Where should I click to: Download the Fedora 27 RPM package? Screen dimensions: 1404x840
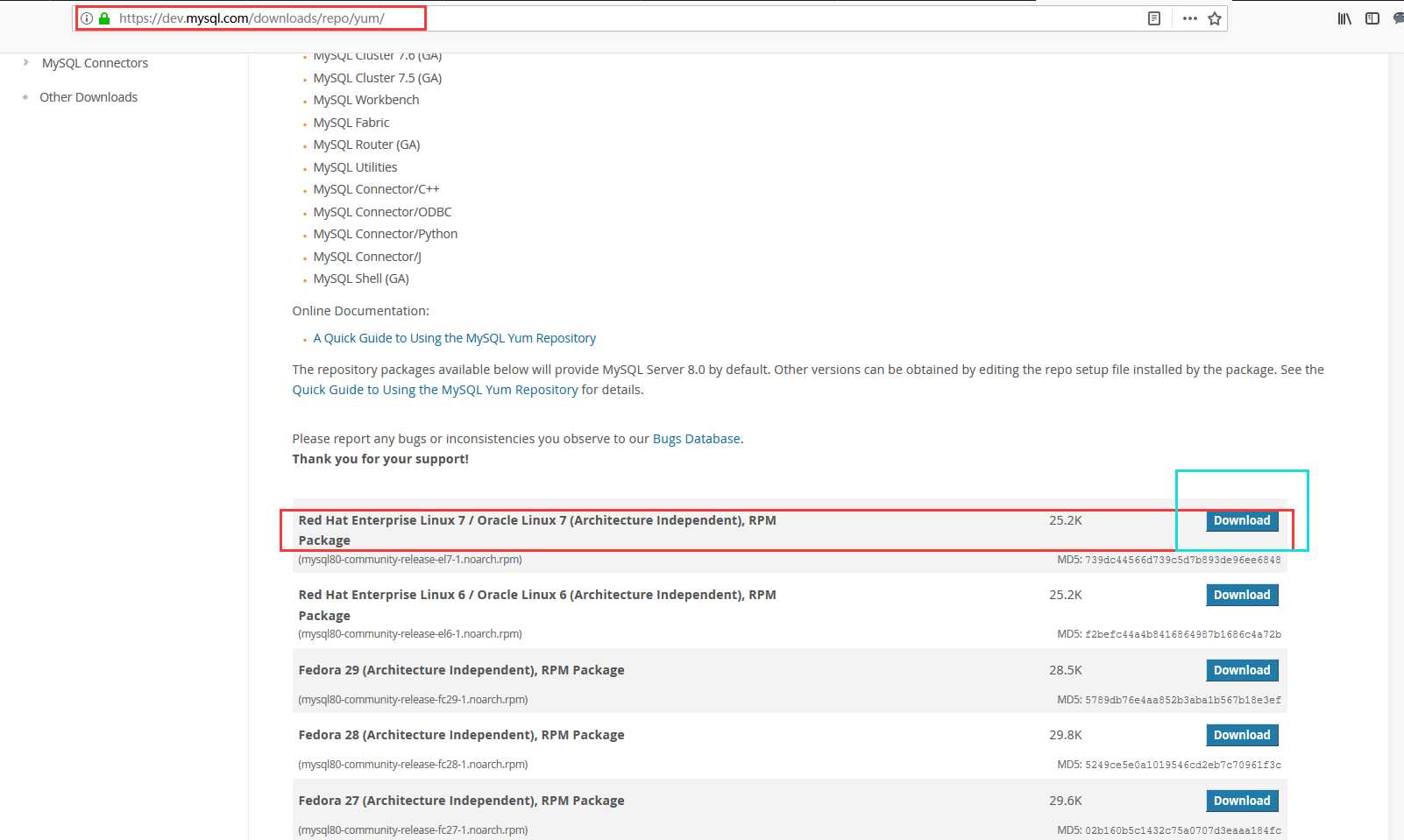click(x=1242, y=801)
